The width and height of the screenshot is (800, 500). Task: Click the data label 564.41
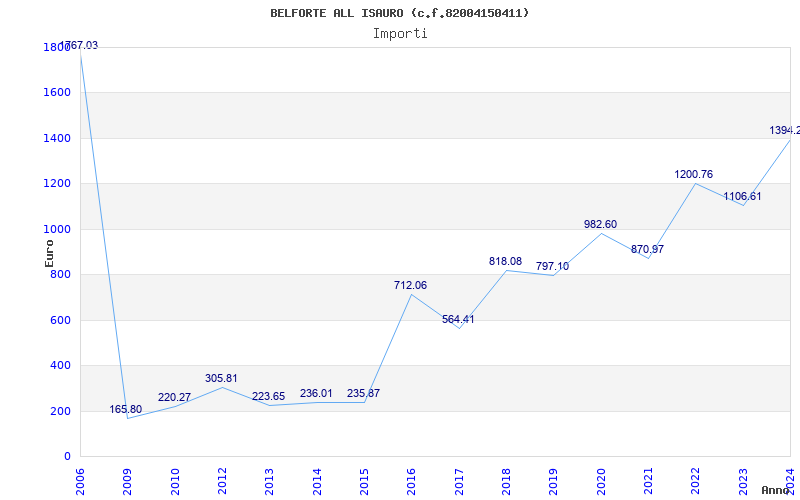click(x=458, y=319)
